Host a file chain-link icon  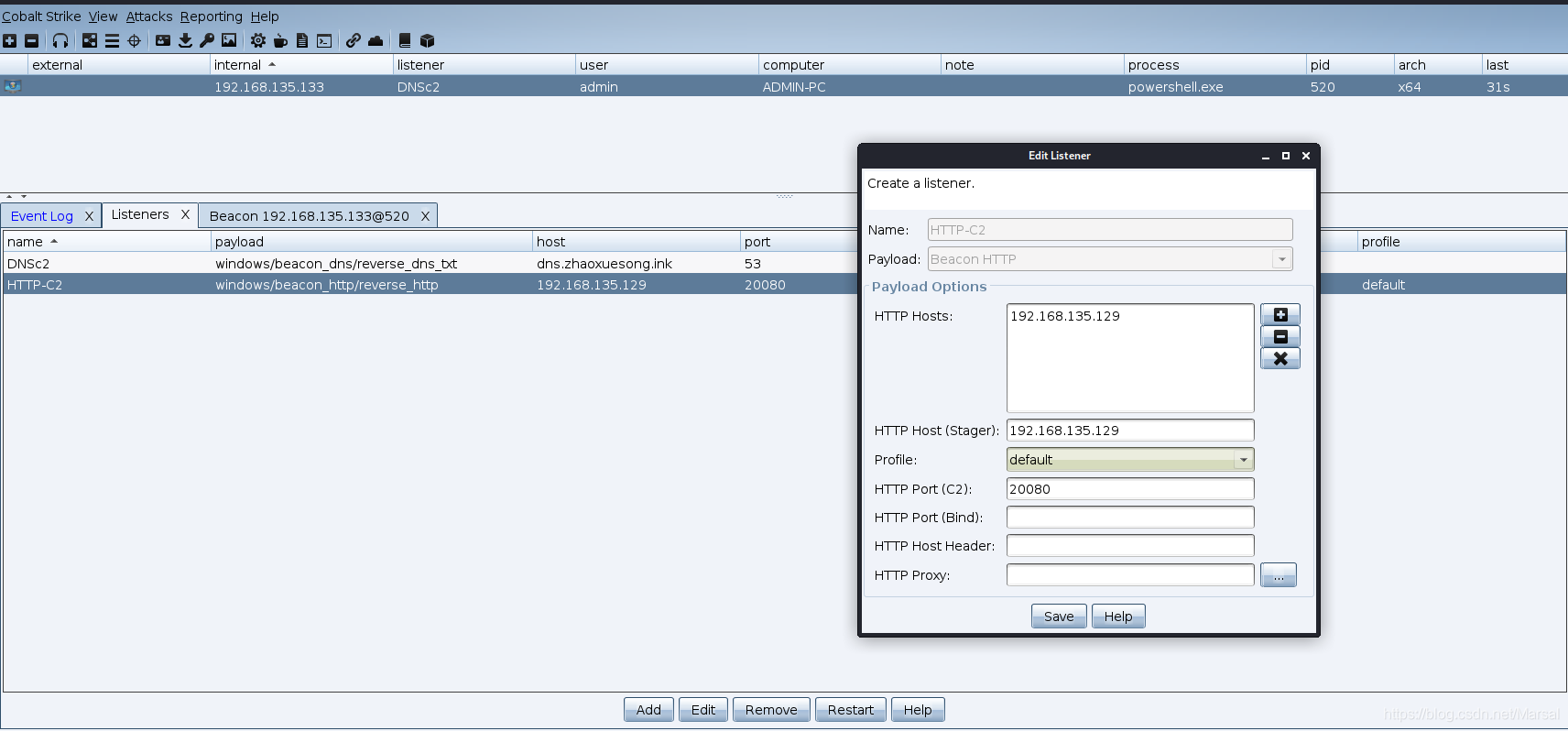click(354, 40)
